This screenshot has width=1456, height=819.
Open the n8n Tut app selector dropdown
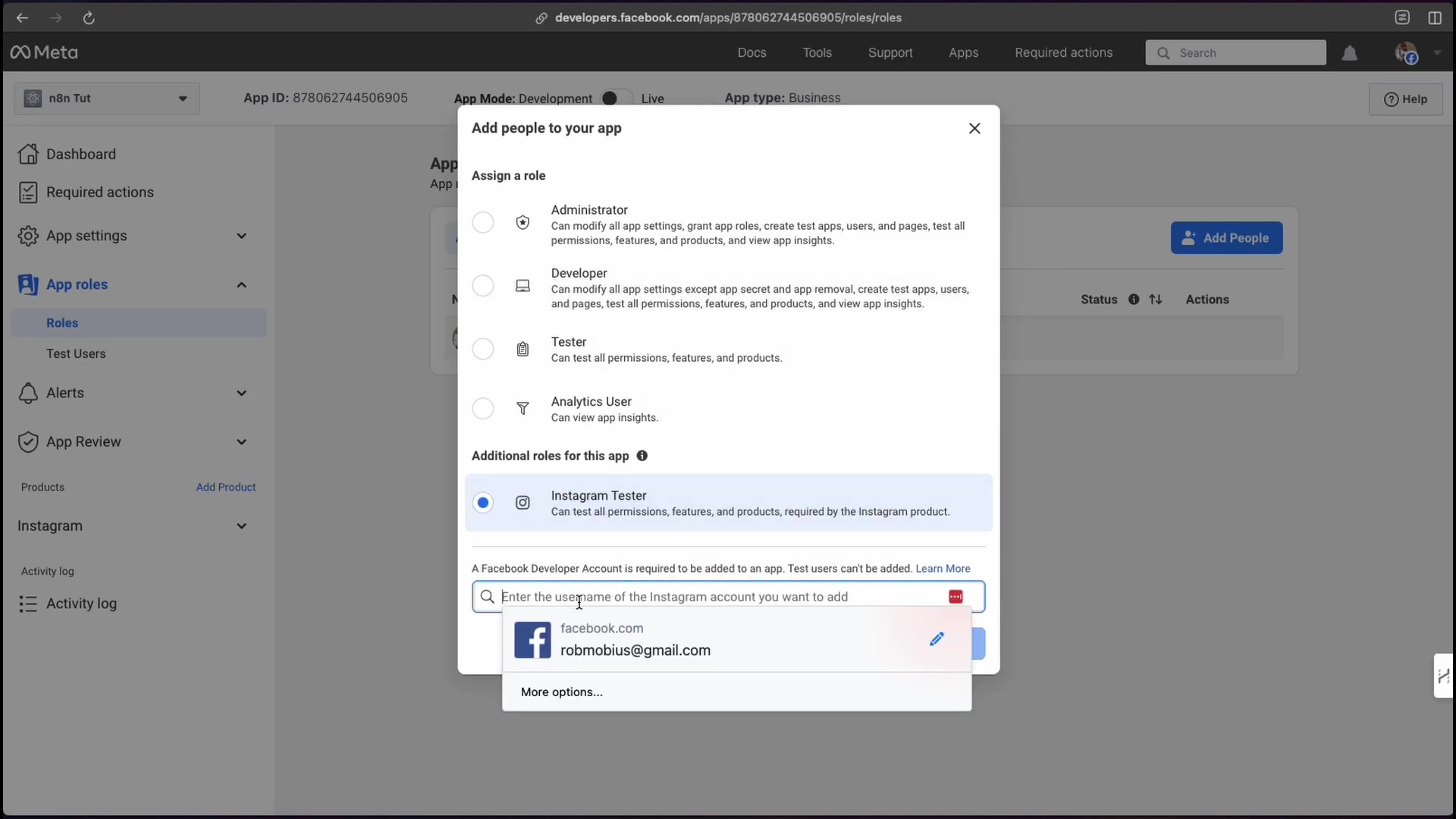pos(107,99)
